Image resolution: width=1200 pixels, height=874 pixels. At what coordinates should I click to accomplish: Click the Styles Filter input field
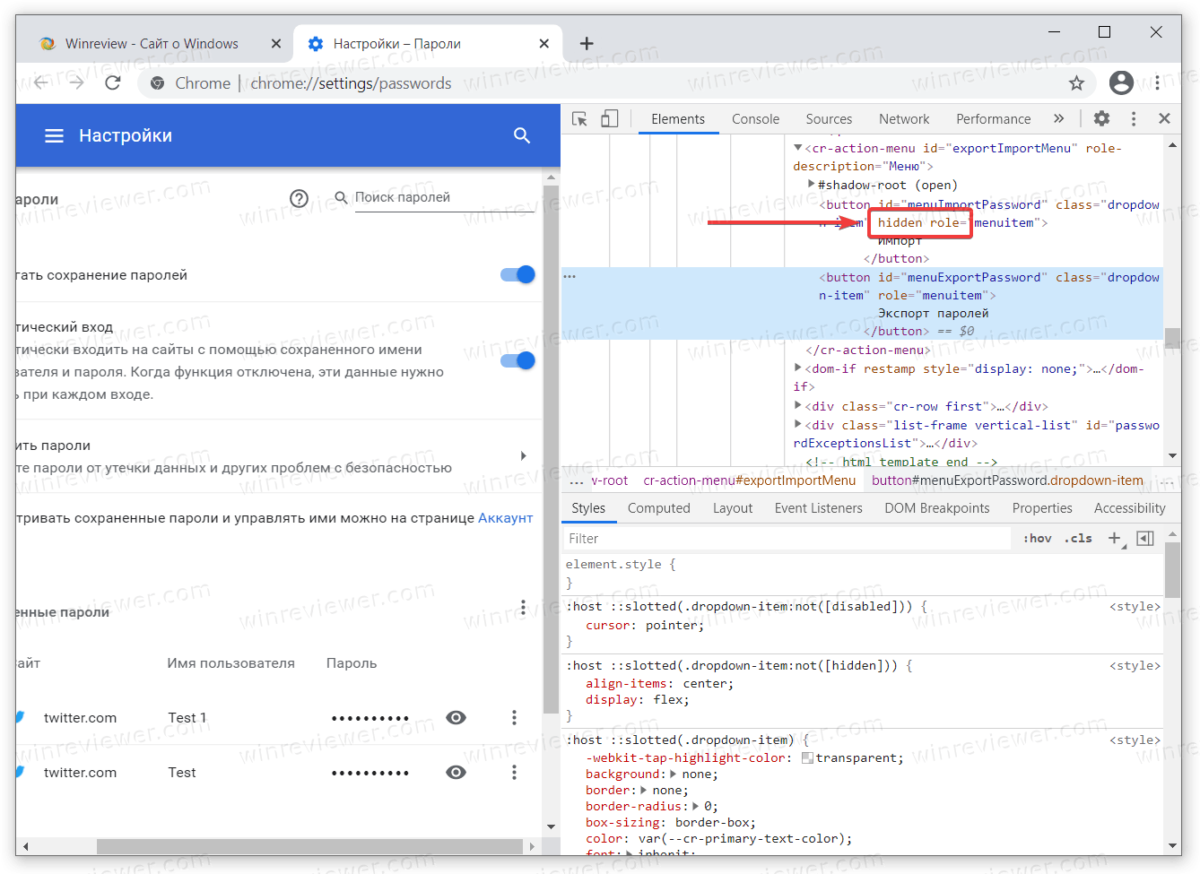pos(788,538)
